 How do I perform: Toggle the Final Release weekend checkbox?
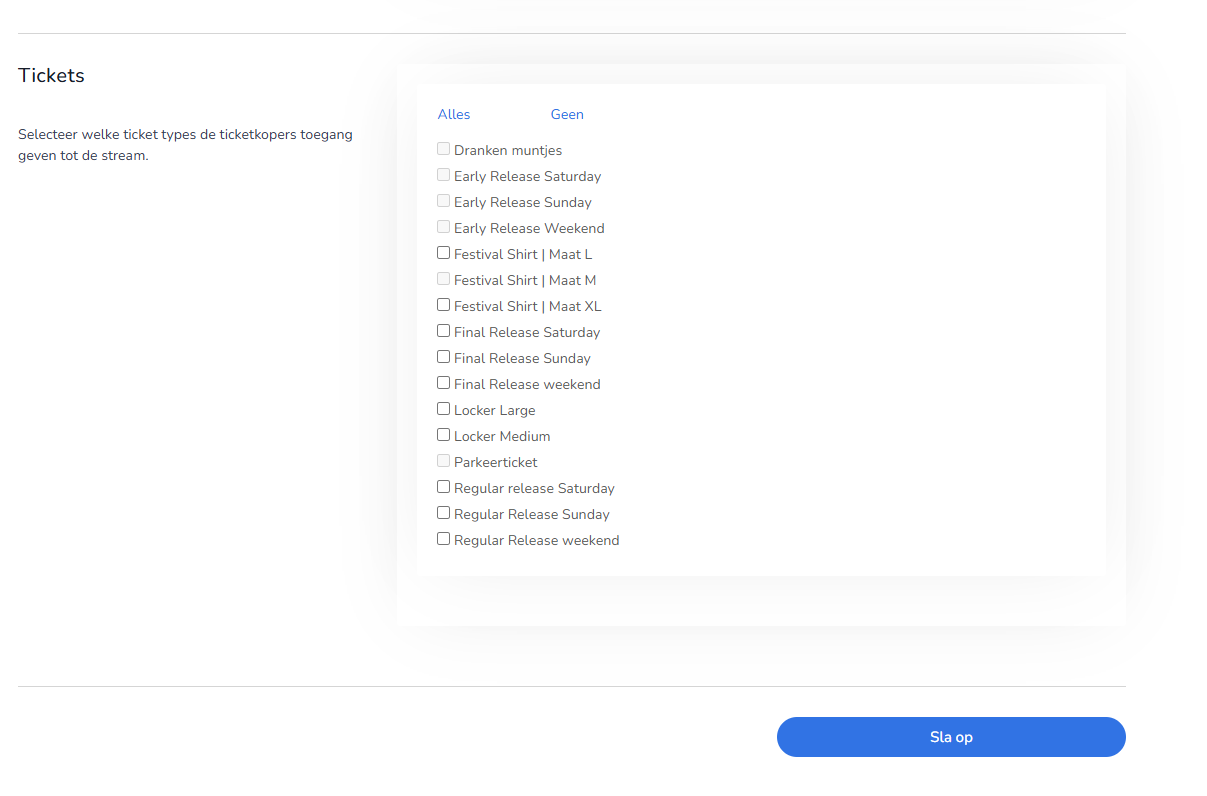pos(444,383)
